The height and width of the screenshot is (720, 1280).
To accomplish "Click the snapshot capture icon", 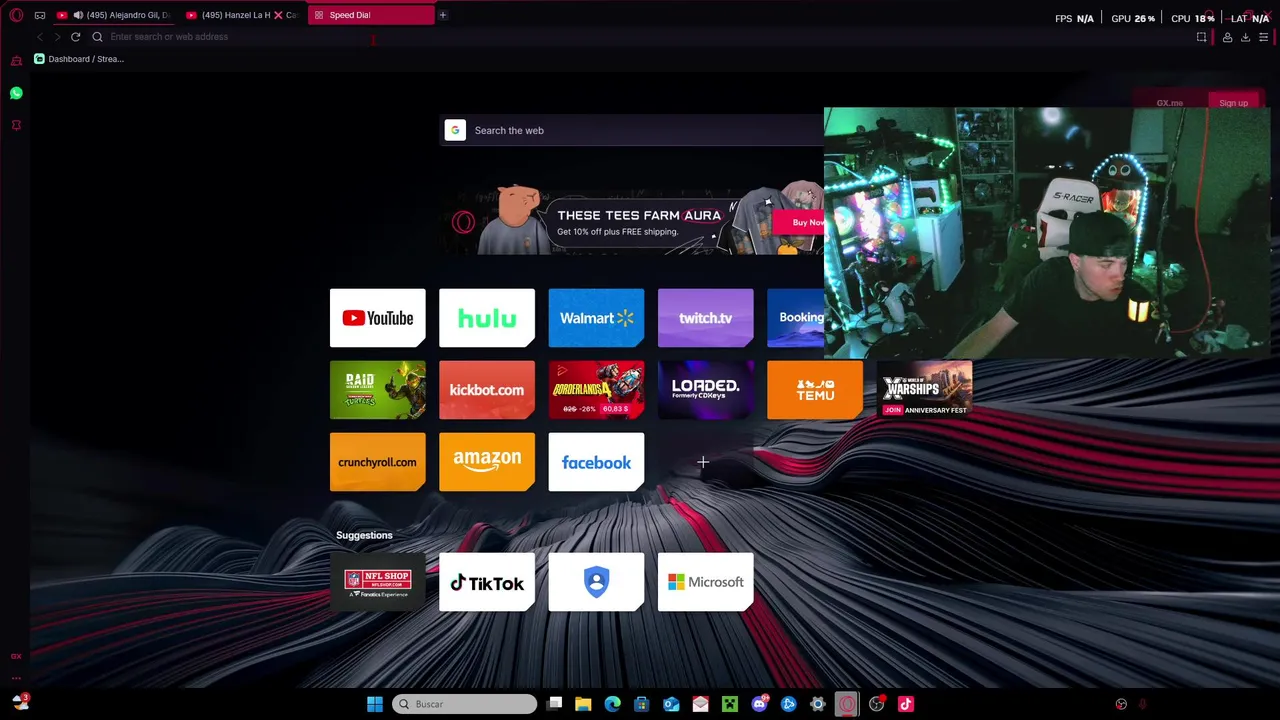I will (x=1201, y=37).
